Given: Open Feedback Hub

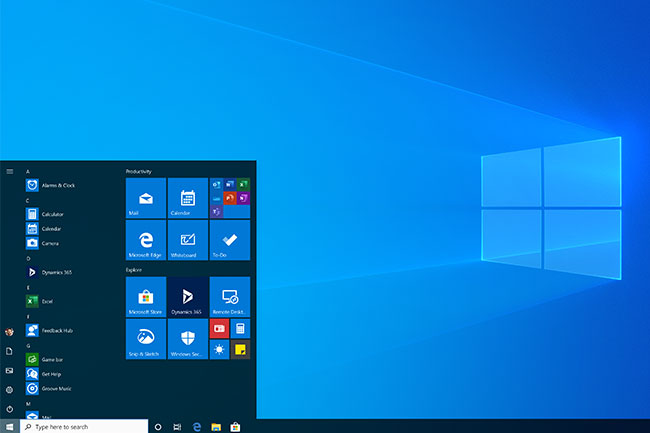Looking at the screenshot, I should 49,330.
